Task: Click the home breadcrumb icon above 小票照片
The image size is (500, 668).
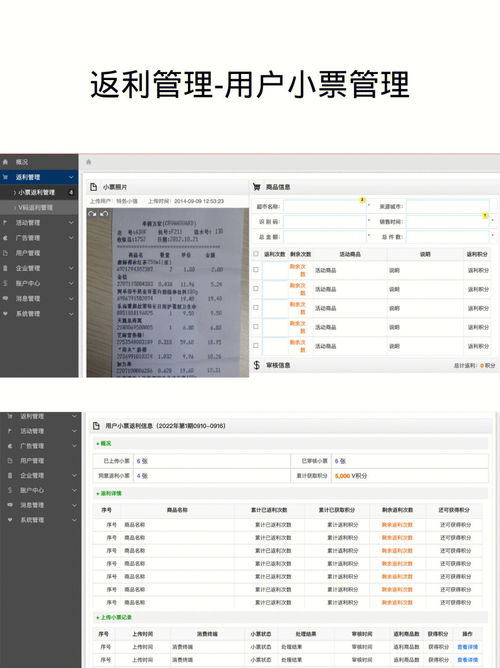Action: click(x=89, y=162)
